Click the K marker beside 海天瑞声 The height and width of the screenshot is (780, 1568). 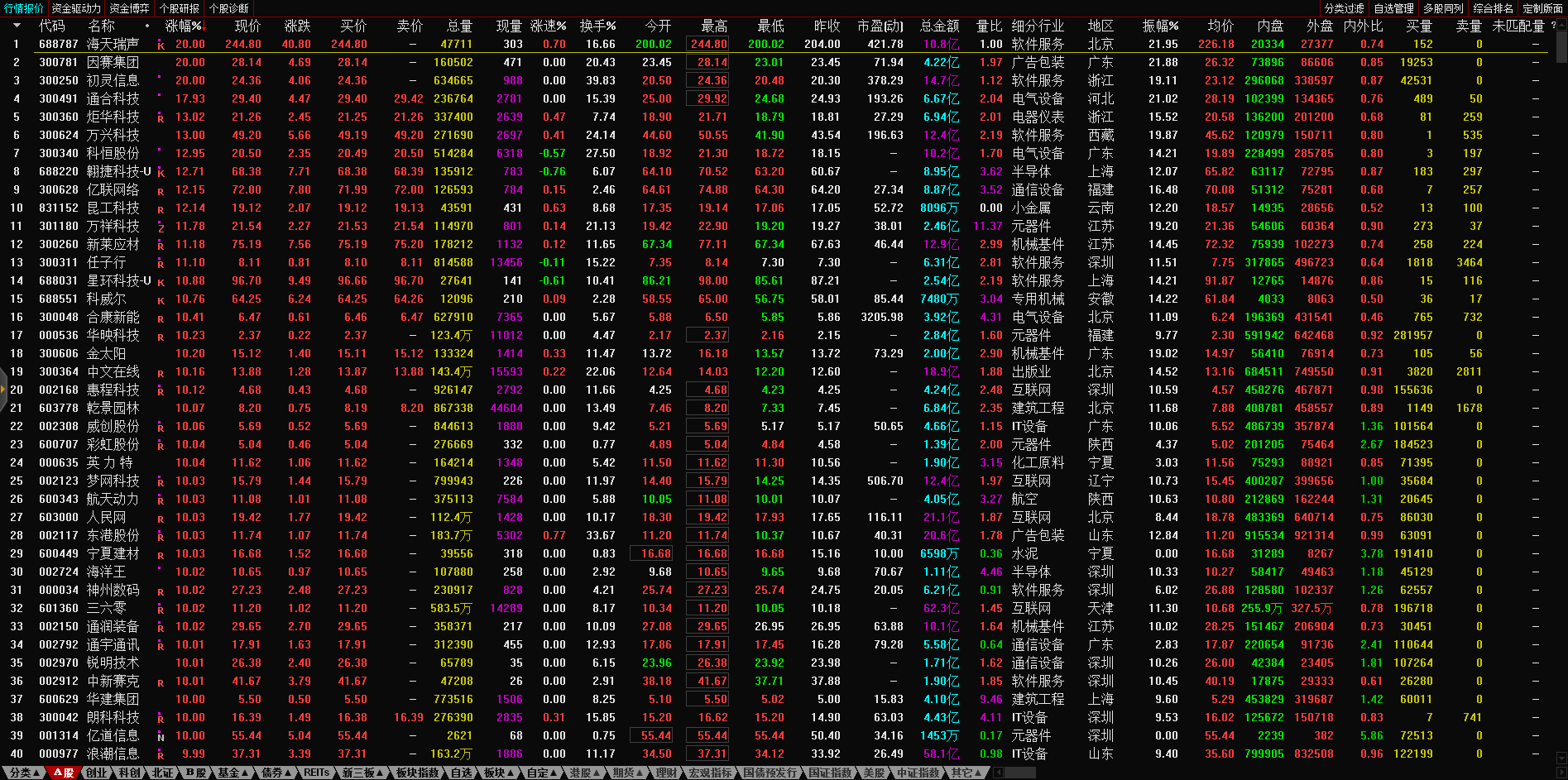click(161, 45)
